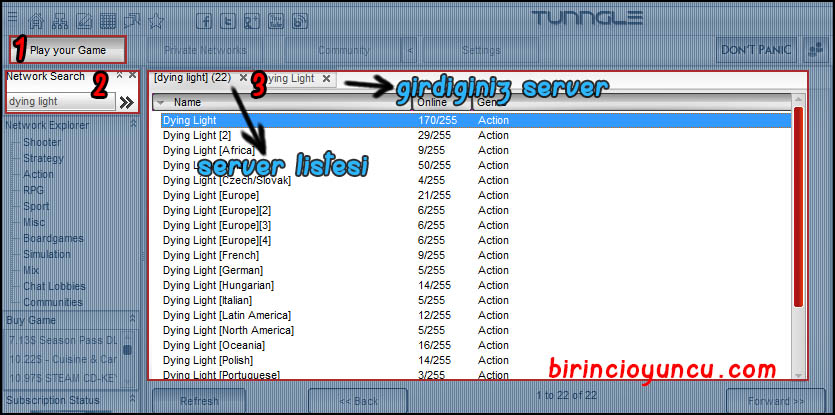This screenshot has width=835, height=415.
Task: Open the favorites star icon
Action: (x=155, y=21)
